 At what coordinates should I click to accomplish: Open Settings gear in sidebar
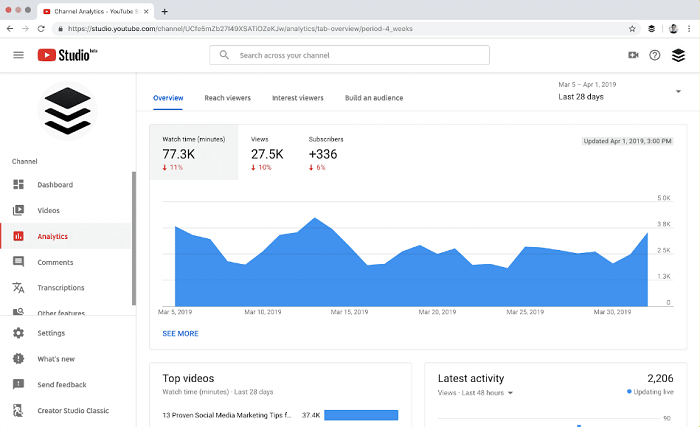(x=50, y=333)
